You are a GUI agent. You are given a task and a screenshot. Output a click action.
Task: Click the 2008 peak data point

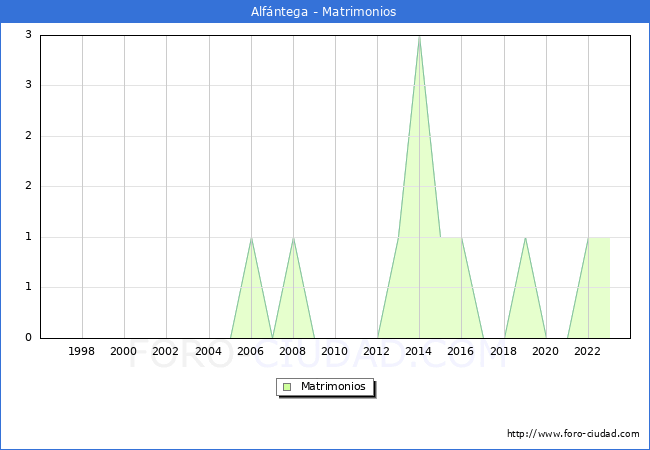coord(293,238)
